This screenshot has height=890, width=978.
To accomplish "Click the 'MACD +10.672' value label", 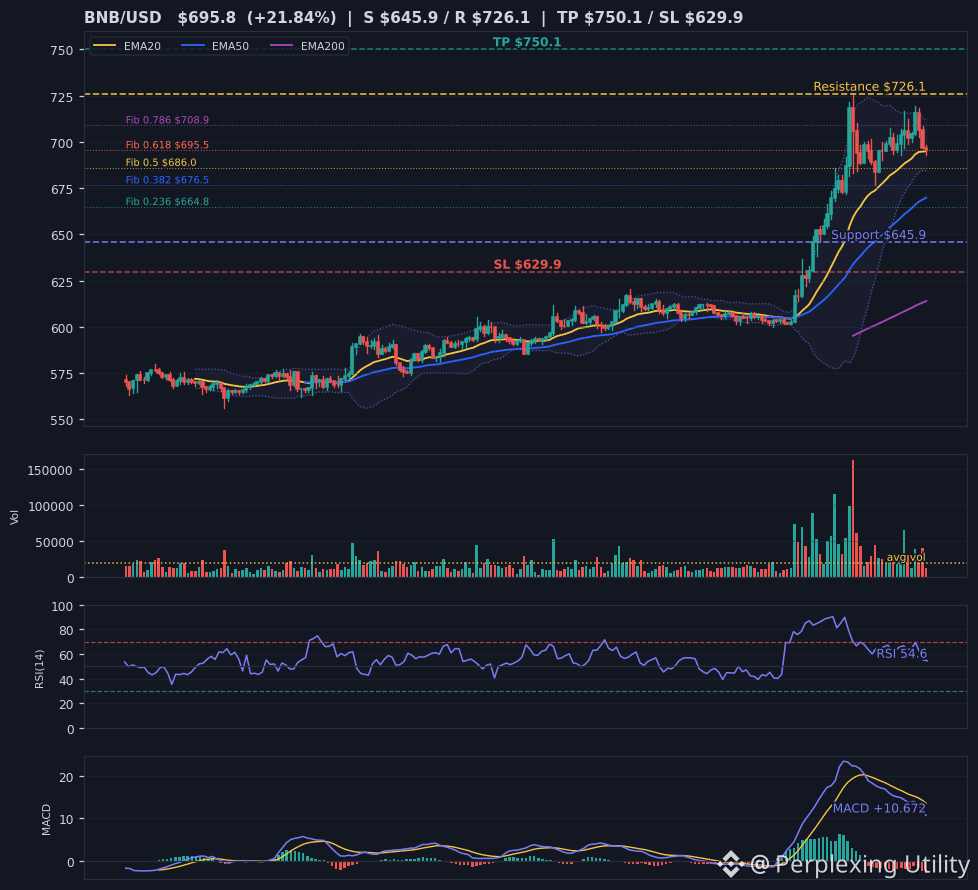I will (x=879, y=808).
